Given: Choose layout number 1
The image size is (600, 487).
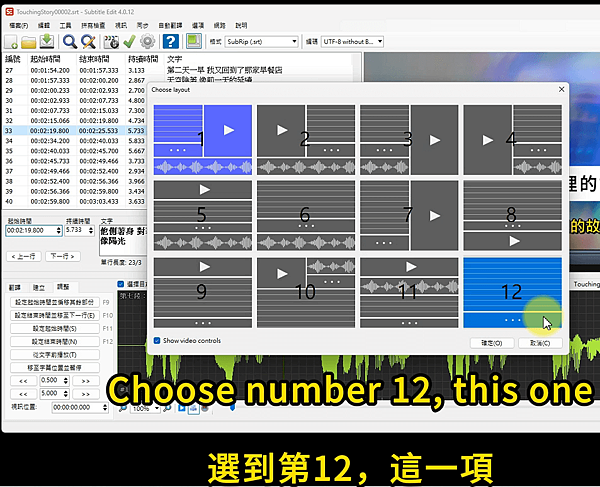Looking at the screenshot, I should (x=203, y=140).
